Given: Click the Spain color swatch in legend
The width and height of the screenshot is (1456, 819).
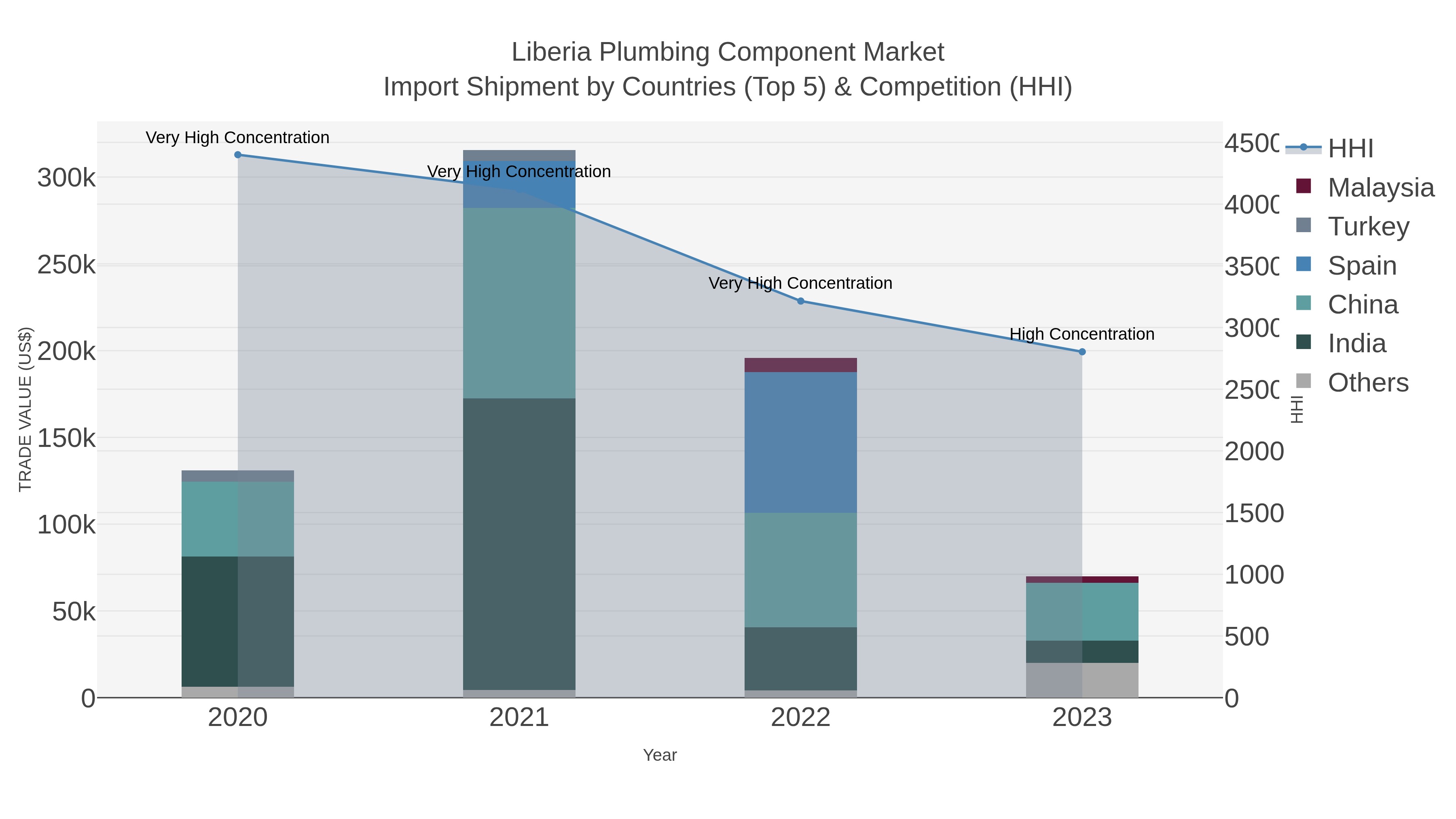Looking at the screenshot, I should pos(1303,264).
